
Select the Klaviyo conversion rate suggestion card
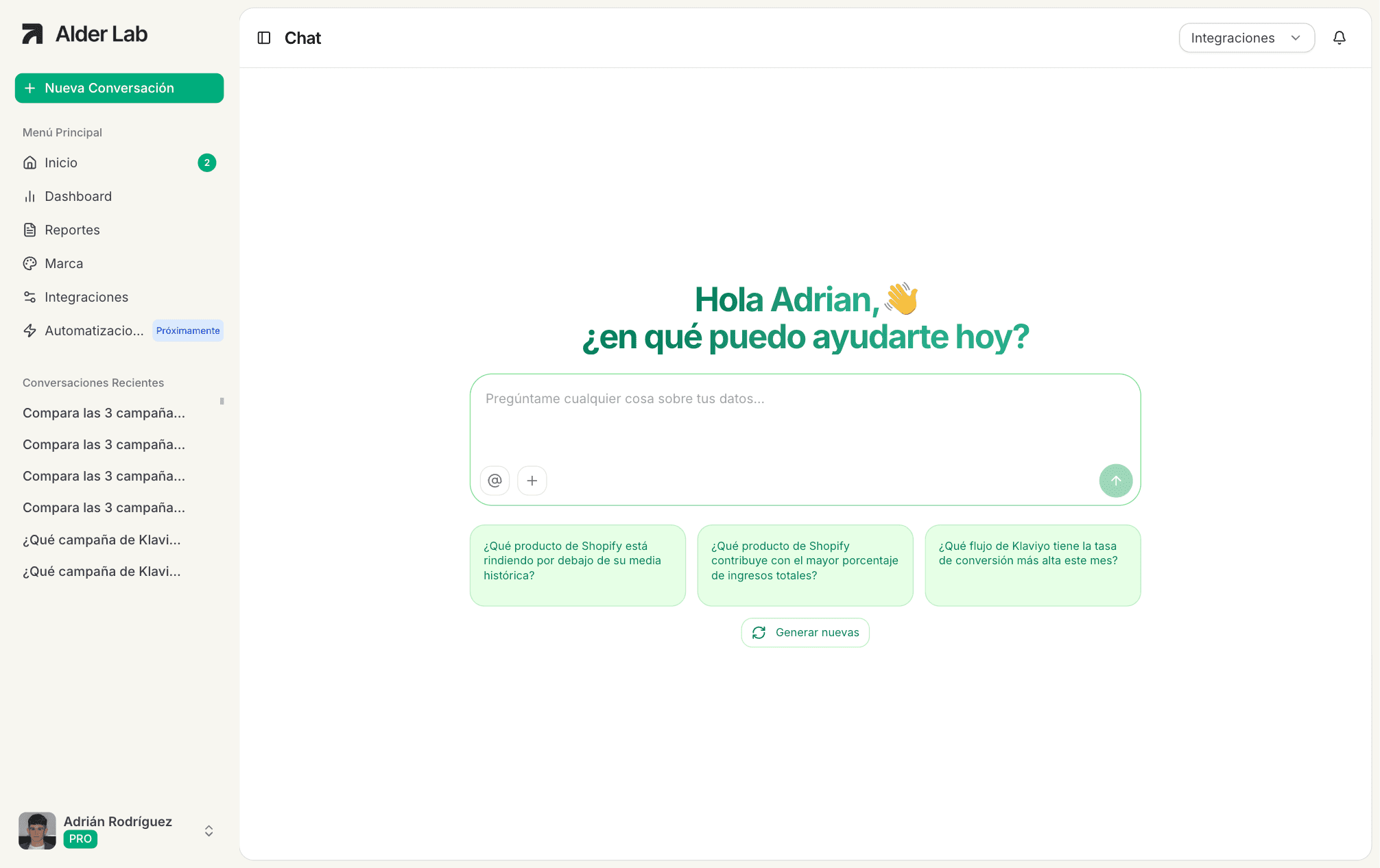(x=1032, y=566)
